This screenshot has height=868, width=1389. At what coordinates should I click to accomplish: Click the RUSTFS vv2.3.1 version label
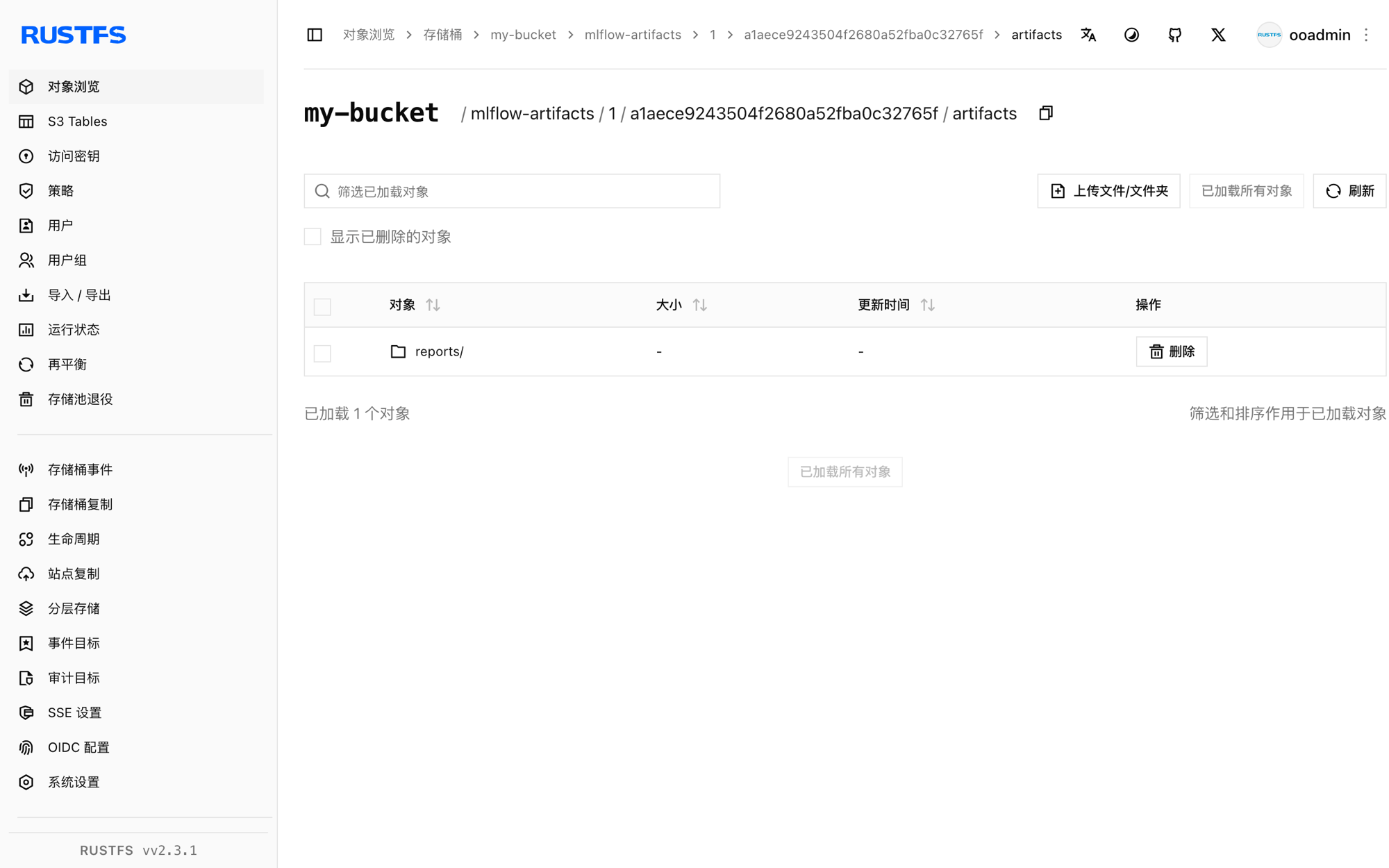(138, 851)
